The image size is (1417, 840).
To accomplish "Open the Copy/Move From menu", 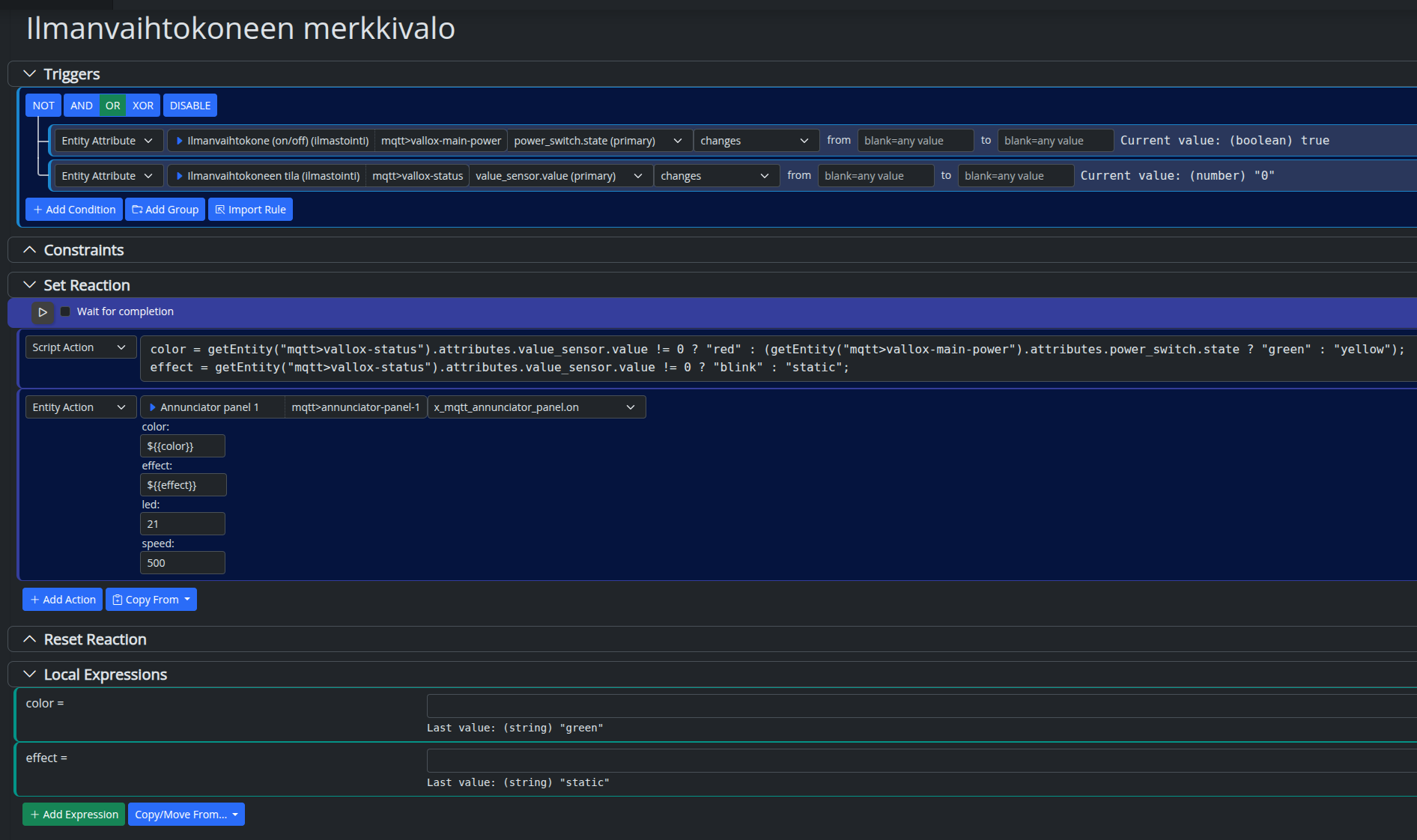I will (186, 815).
